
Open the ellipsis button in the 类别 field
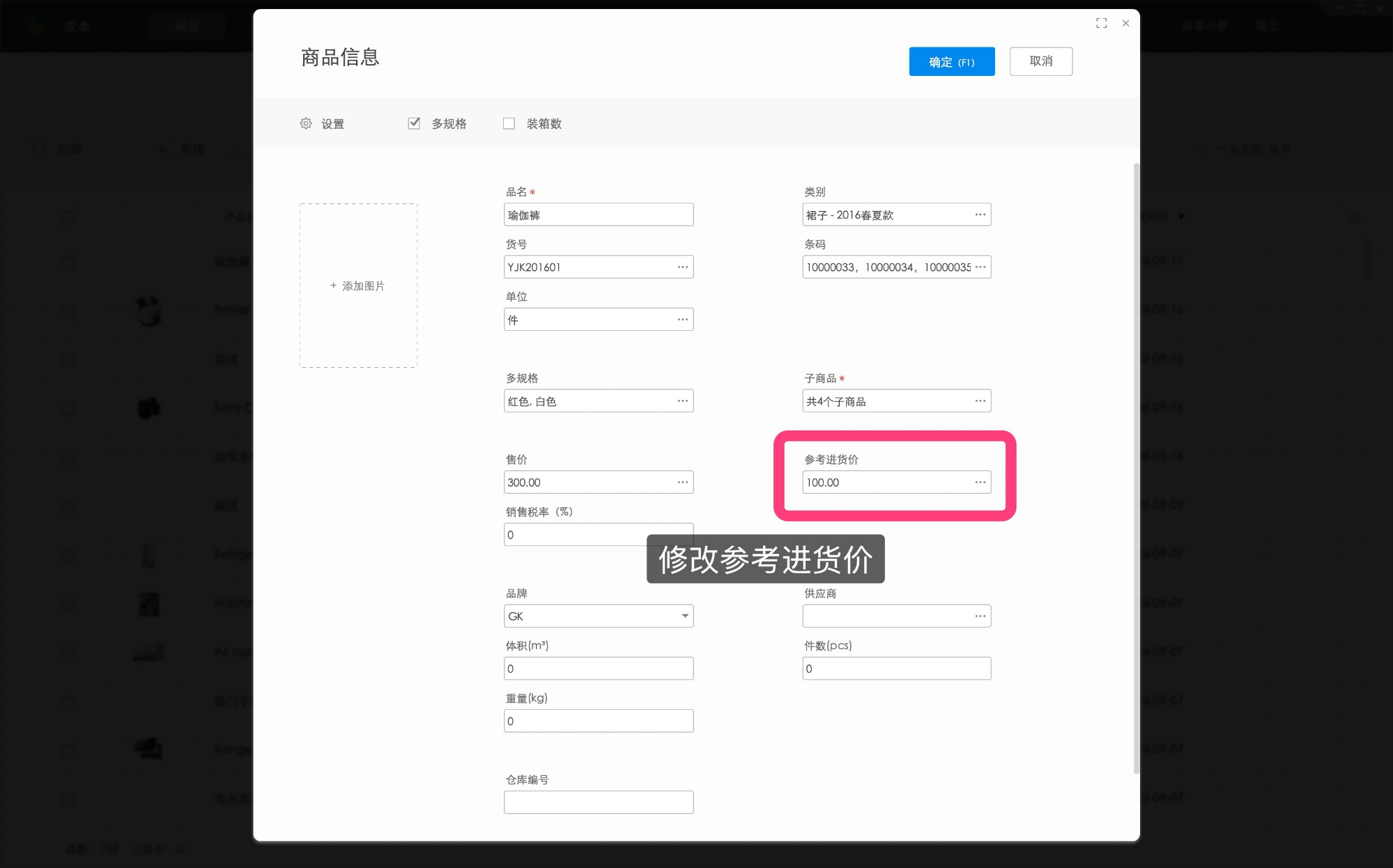980,215
